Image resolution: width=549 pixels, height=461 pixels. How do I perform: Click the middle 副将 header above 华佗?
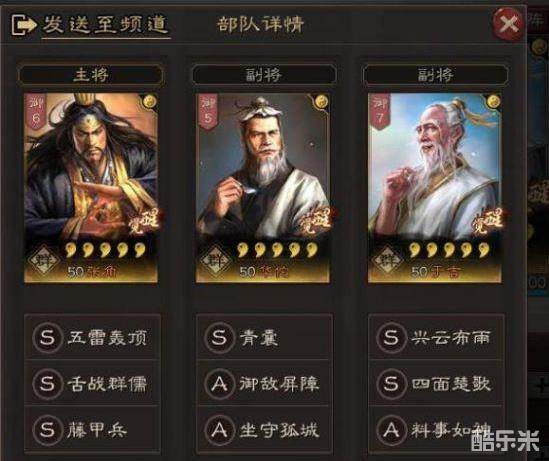(x=263, y=75)
